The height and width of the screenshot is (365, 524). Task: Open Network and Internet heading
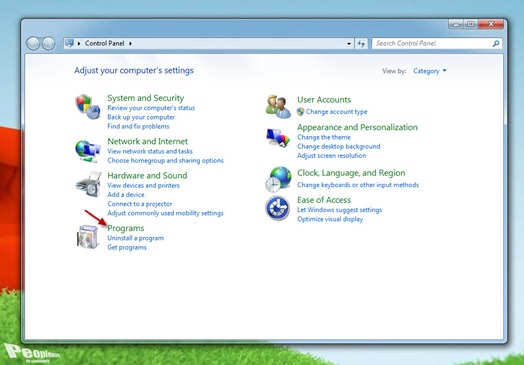[147, 141]
